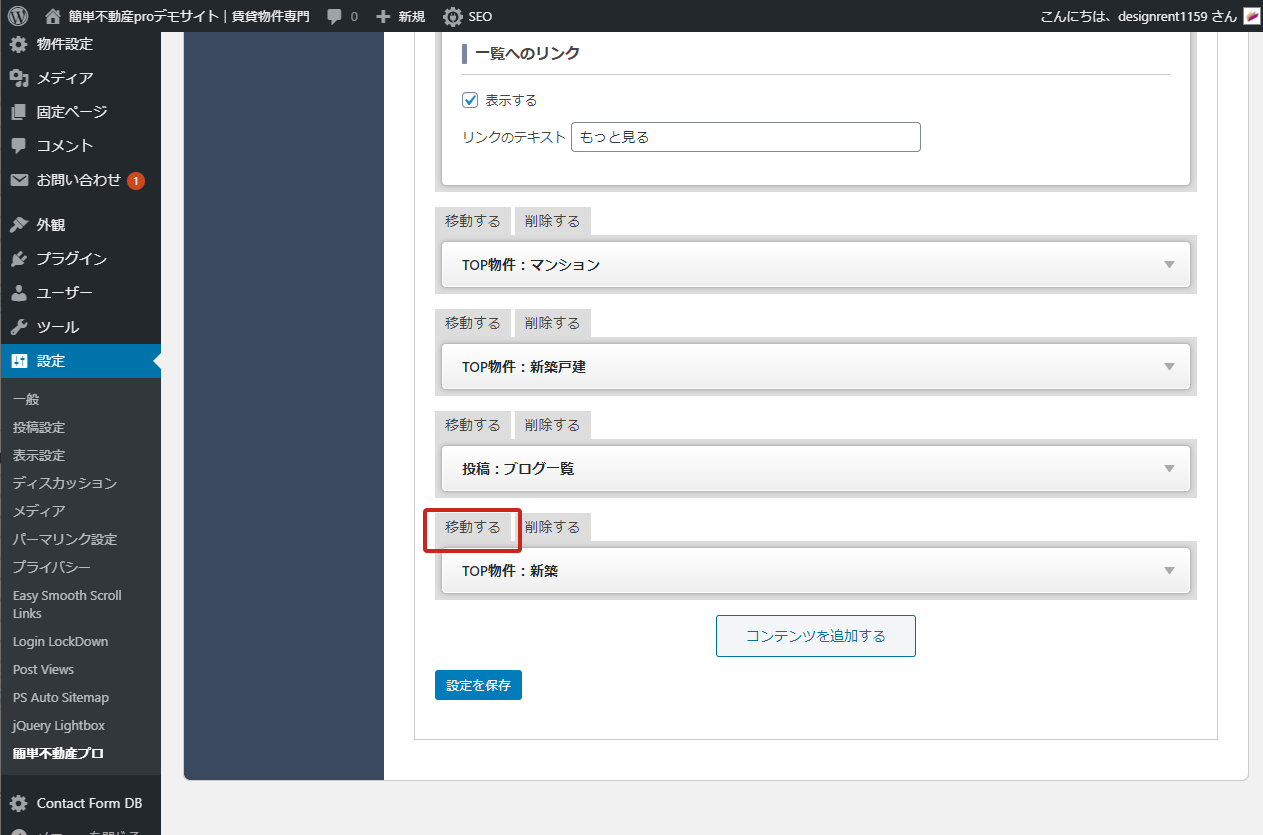Viewport: 1263px width, 835px height.
Task: Click the リンクのテキスト input field
Action: point(745,137)
